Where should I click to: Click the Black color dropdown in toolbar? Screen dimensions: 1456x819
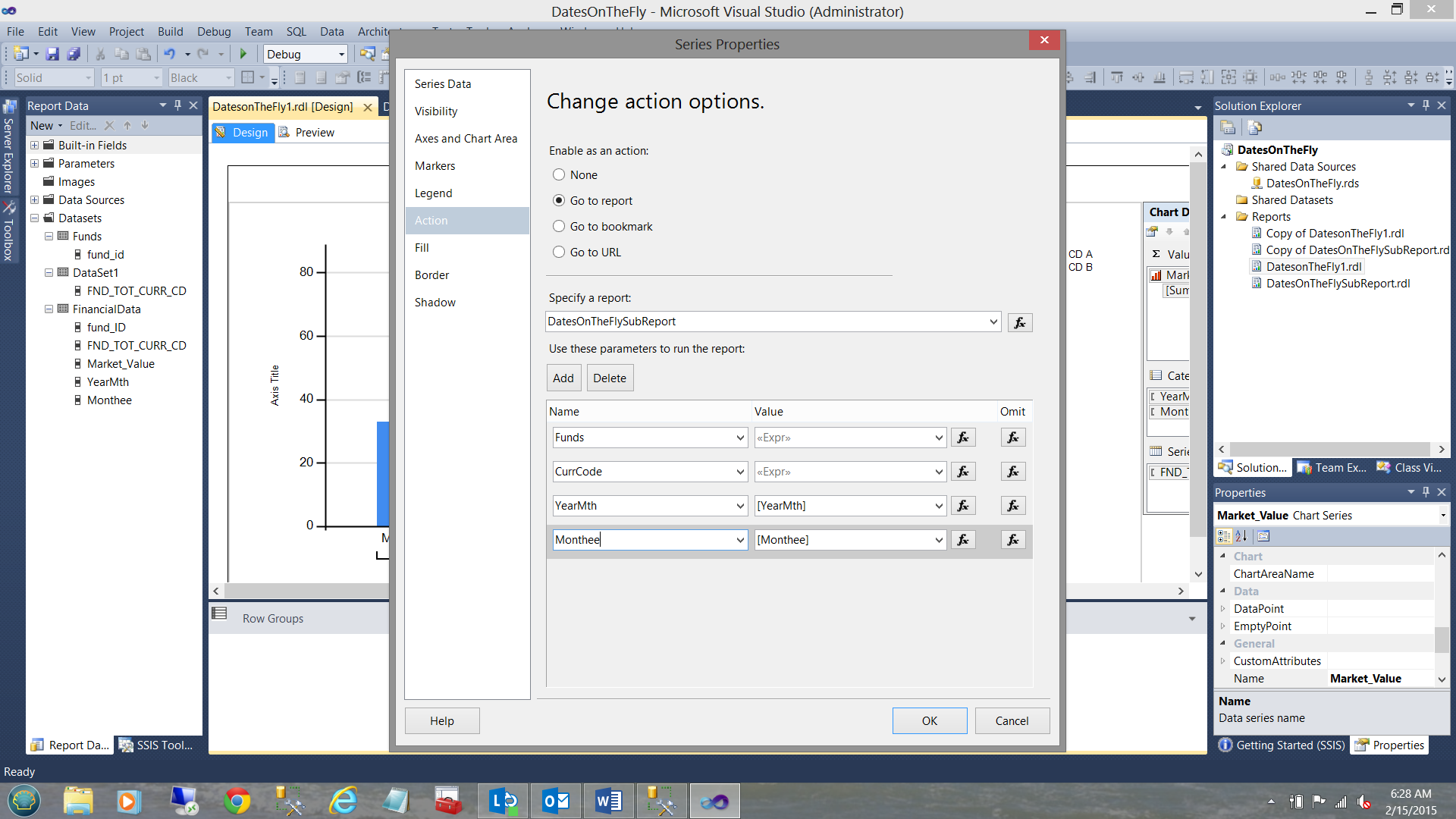[201, 77]
